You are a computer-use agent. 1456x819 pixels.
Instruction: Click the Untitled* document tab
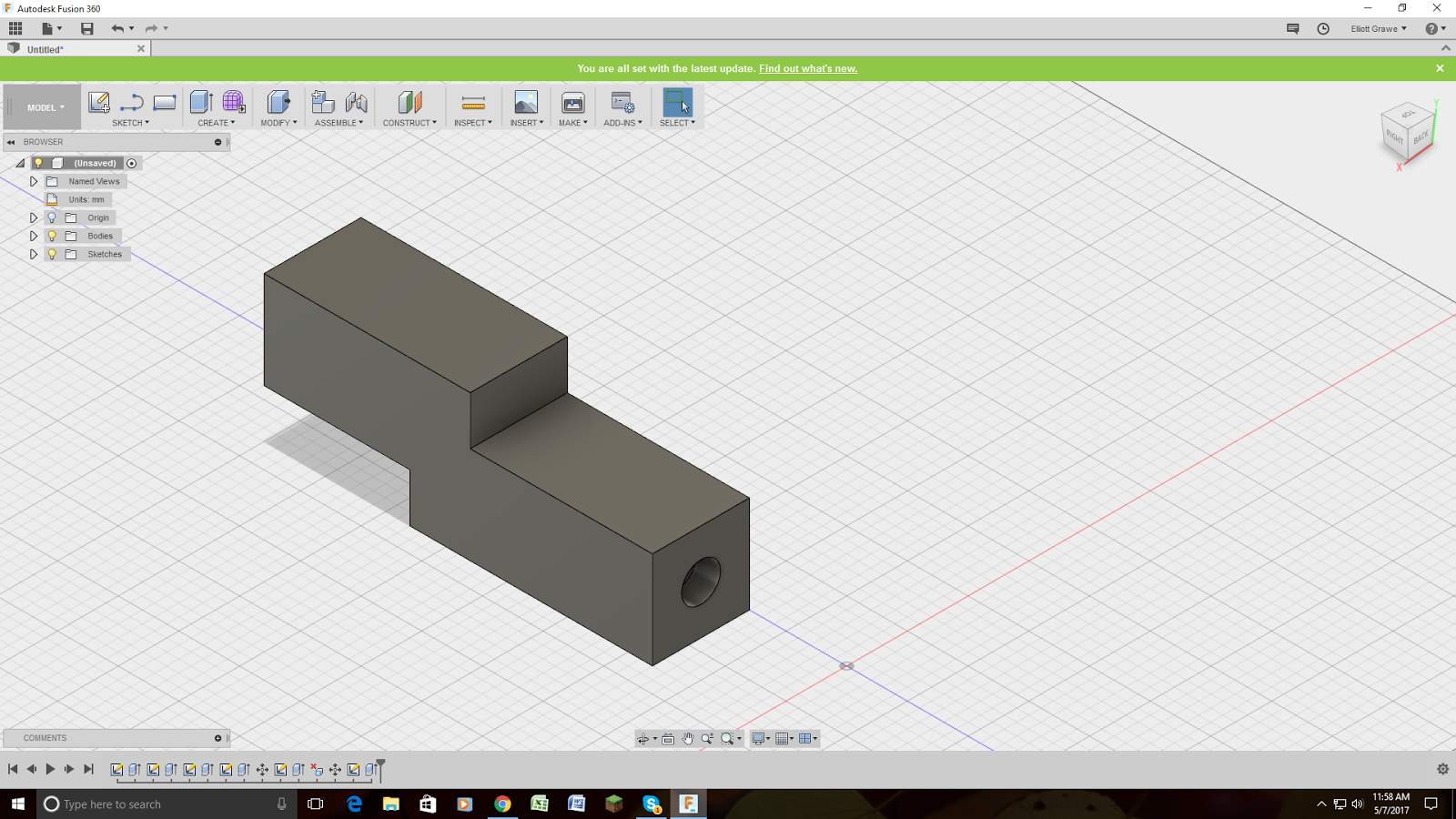75,49
